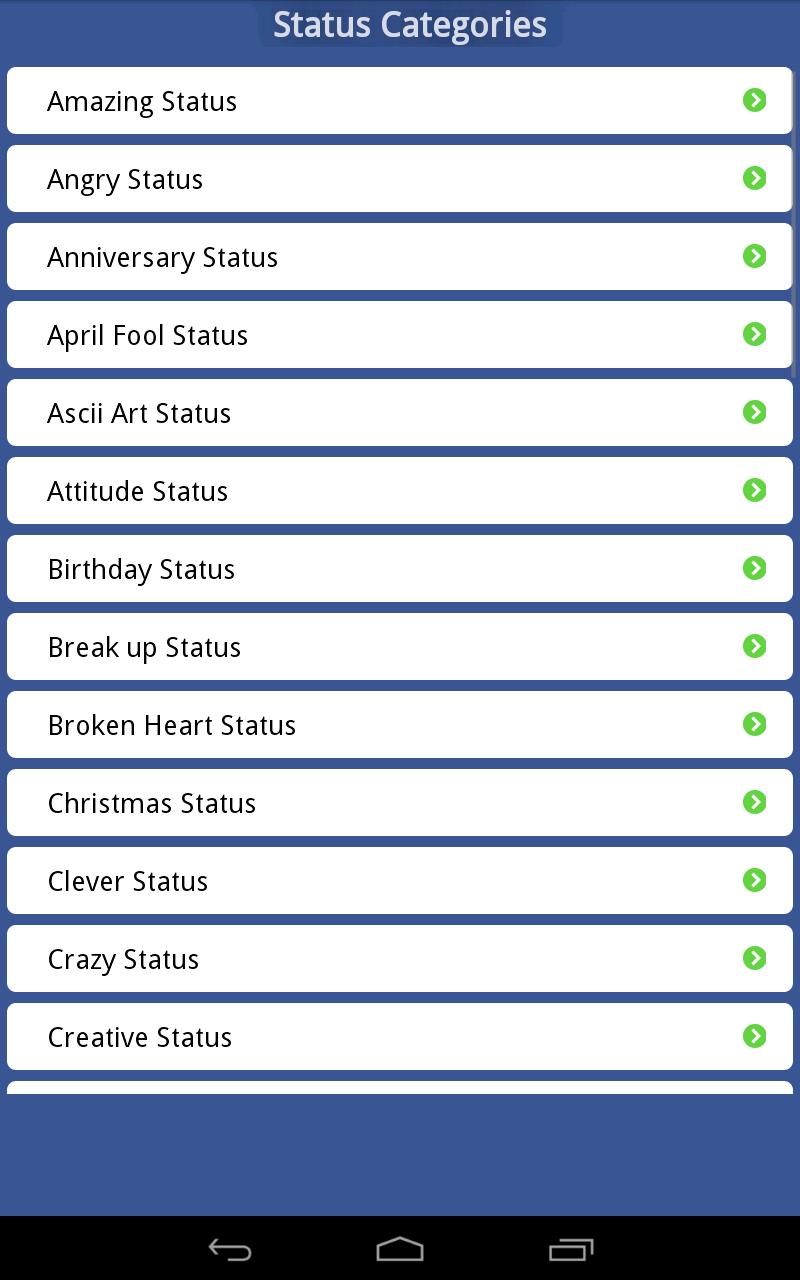
Task: Tap the partially visible row below Creative Status
Action: [x=400, y=1087]
